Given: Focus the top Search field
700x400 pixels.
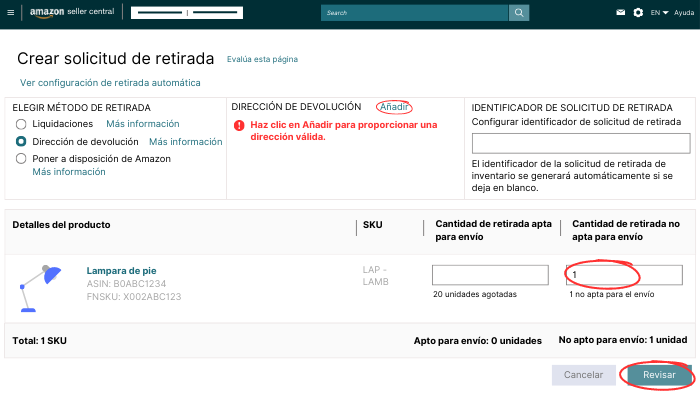Looking at the screenshot, I should 415,13.
